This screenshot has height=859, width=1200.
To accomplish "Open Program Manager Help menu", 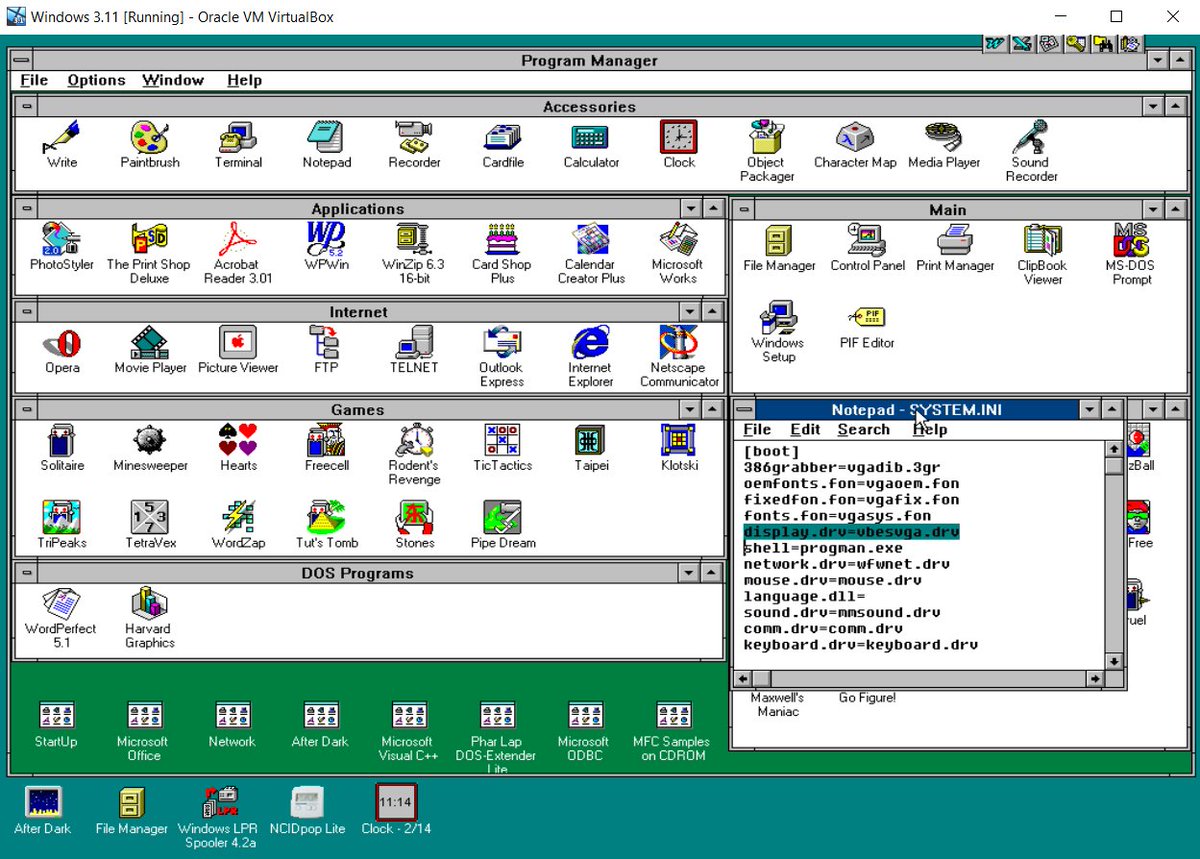I will point(244,80).
